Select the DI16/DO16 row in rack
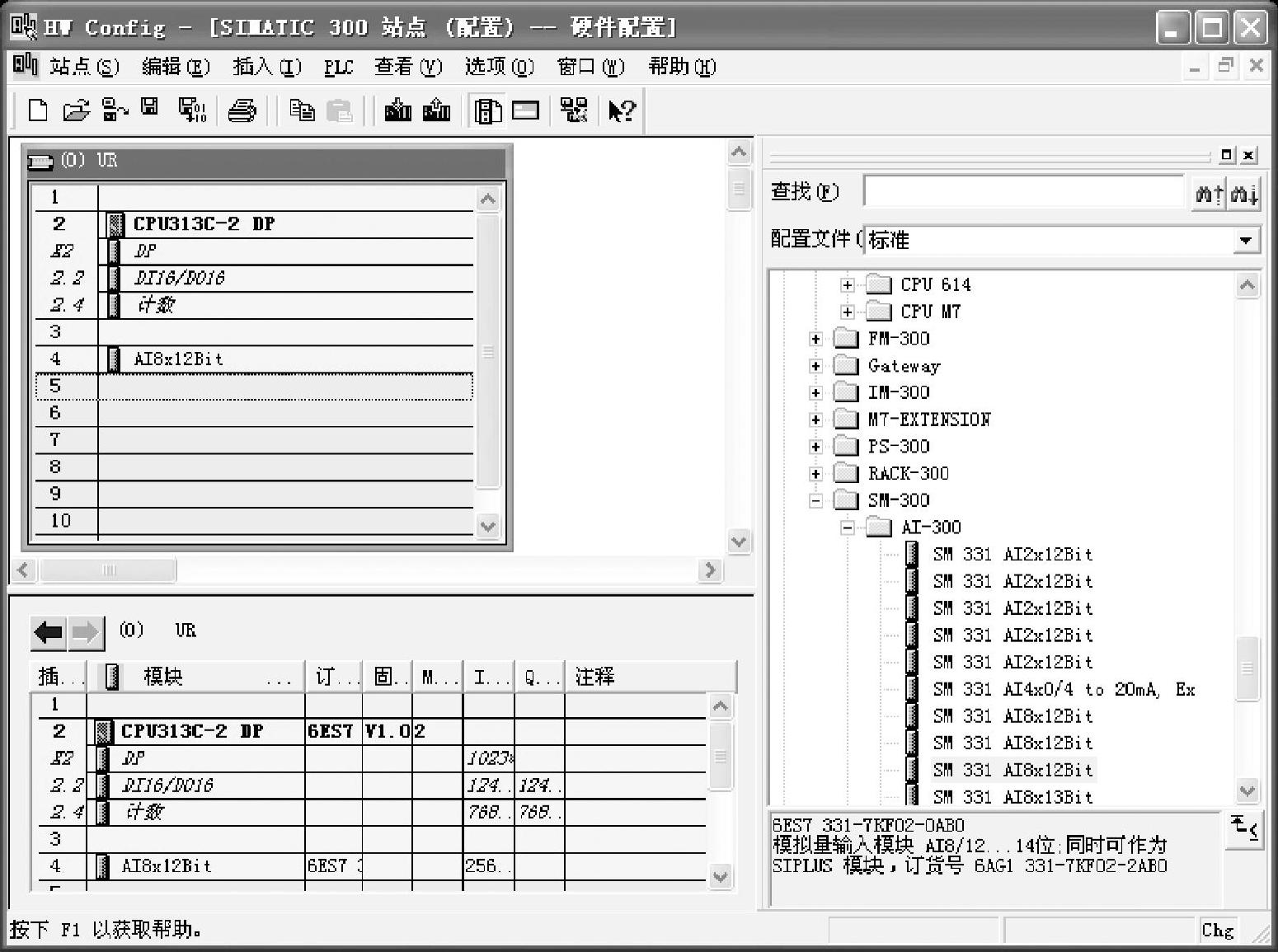 coord(254,279)
